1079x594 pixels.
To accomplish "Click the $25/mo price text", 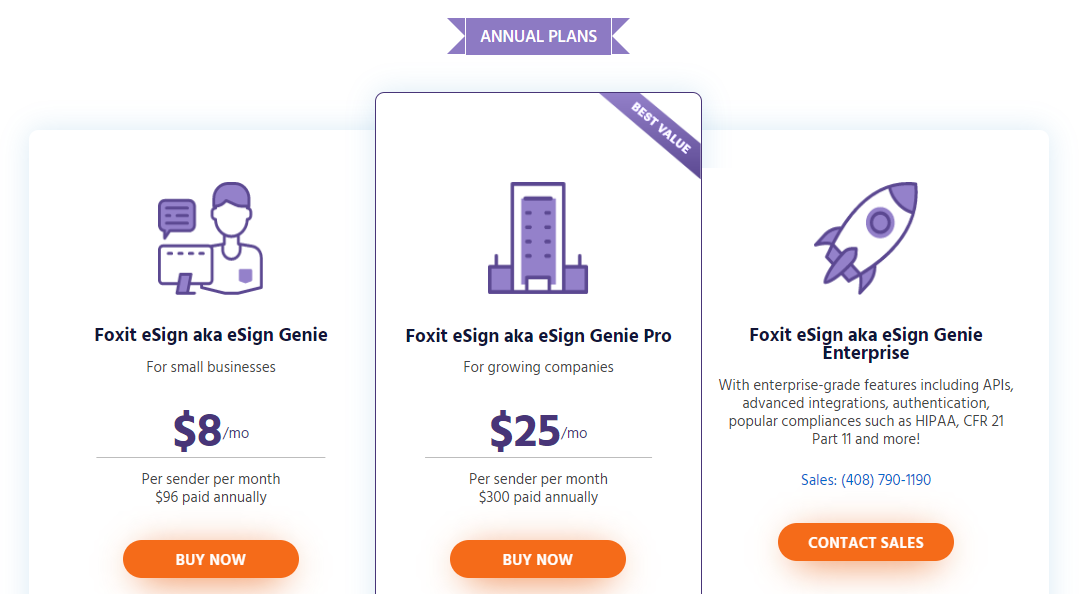I will coord(537,430).
